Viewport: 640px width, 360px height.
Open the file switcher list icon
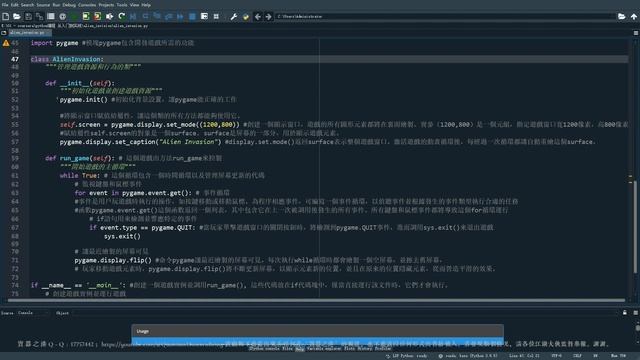[x=51, y=16]
